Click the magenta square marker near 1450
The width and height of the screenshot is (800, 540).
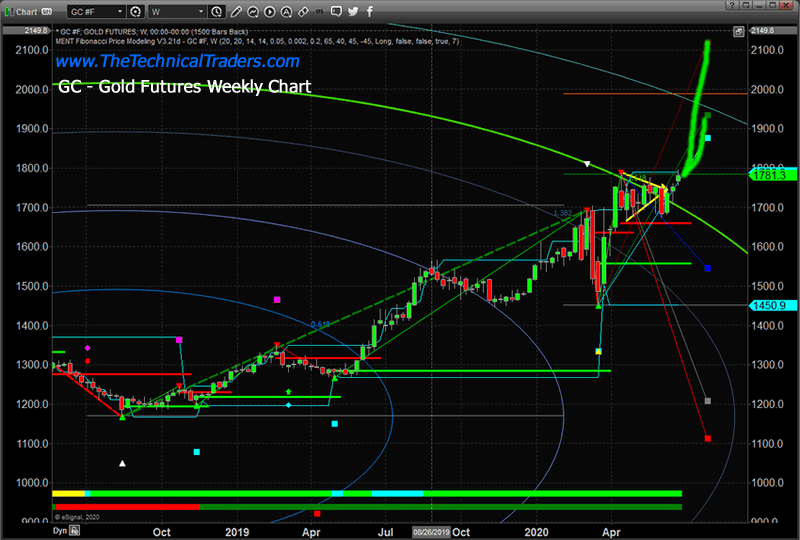point(277,300)
